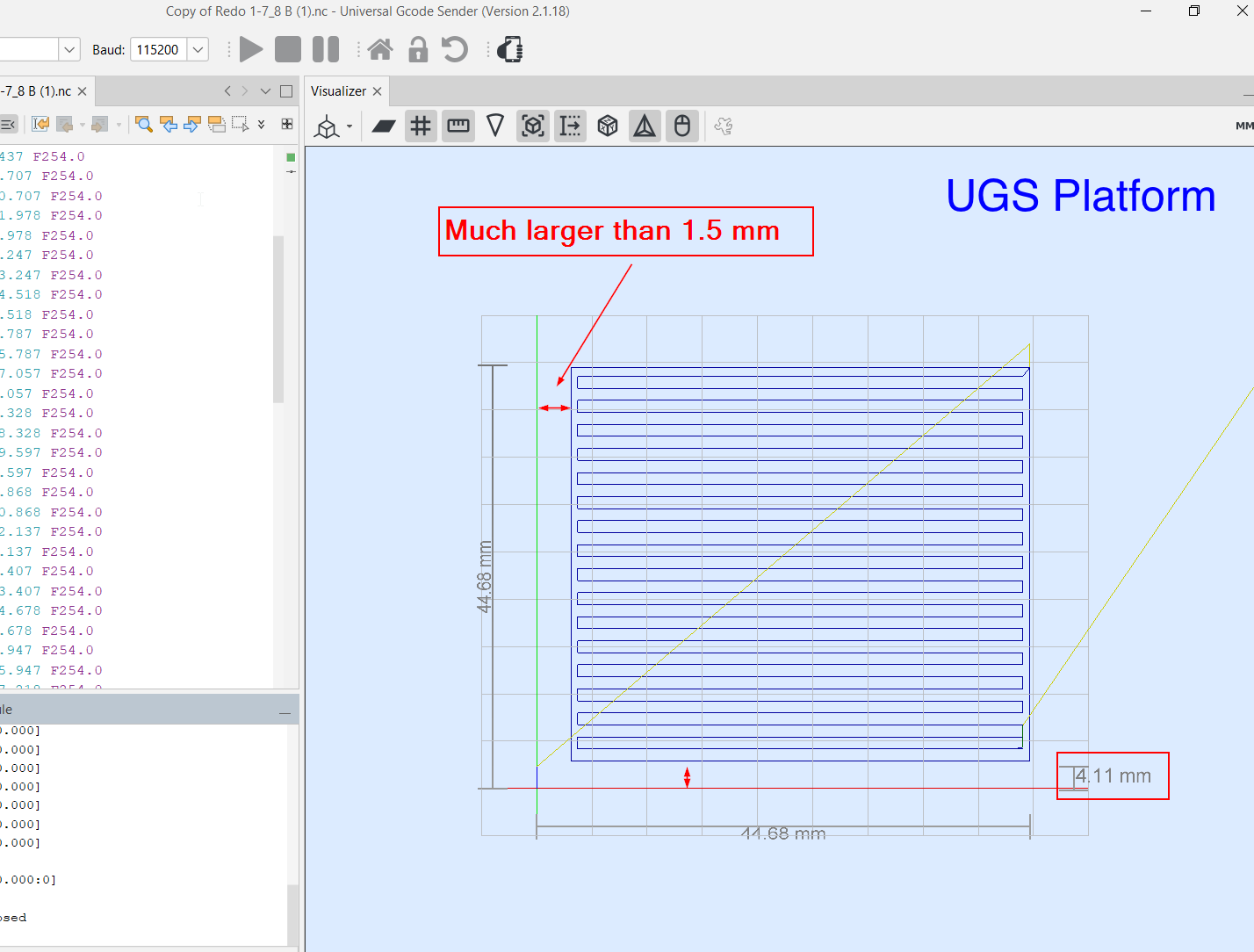Click the solid plane icon in visualizer

(384, 126)
